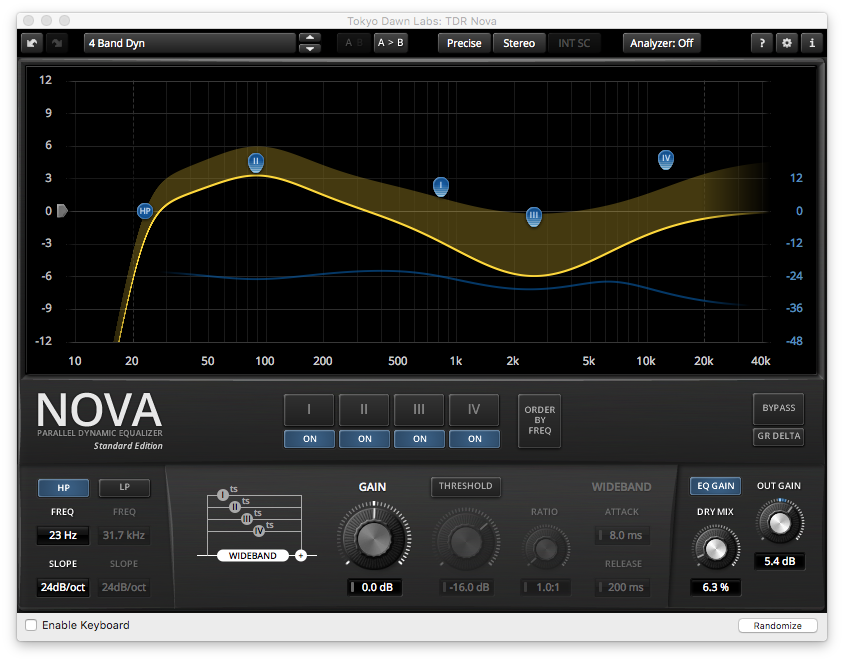The height and width of the screenshot is (662, 844).
Task: Select band I tab
Action: (309, 410)
